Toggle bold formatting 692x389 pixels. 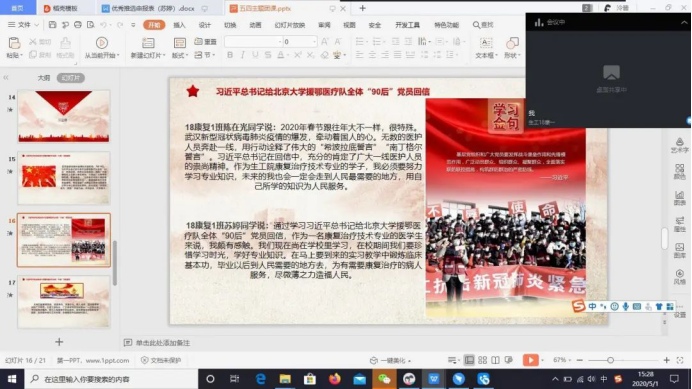pos(230,55)
